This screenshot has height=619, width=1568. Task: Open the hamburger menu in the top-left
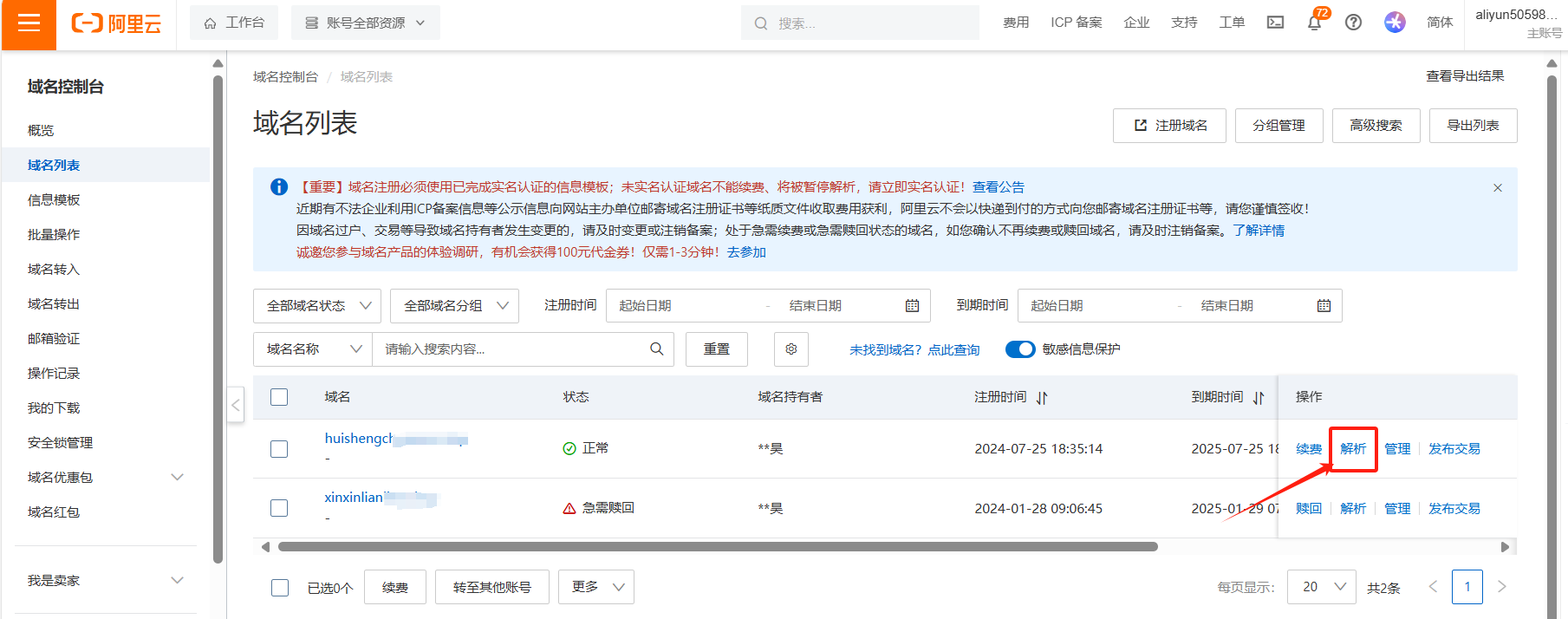pyautogui.click(x=29, y=23)
